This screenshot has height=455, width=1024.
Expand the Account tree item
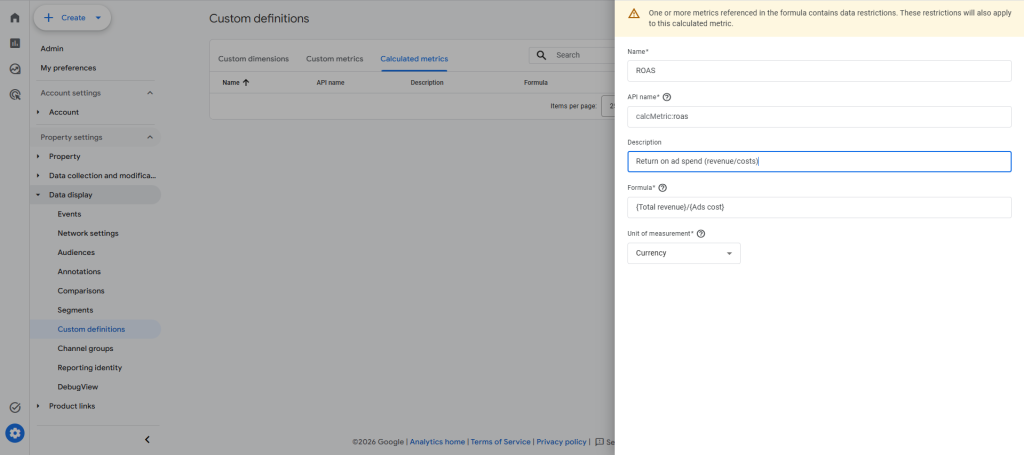tap(39, 112)
